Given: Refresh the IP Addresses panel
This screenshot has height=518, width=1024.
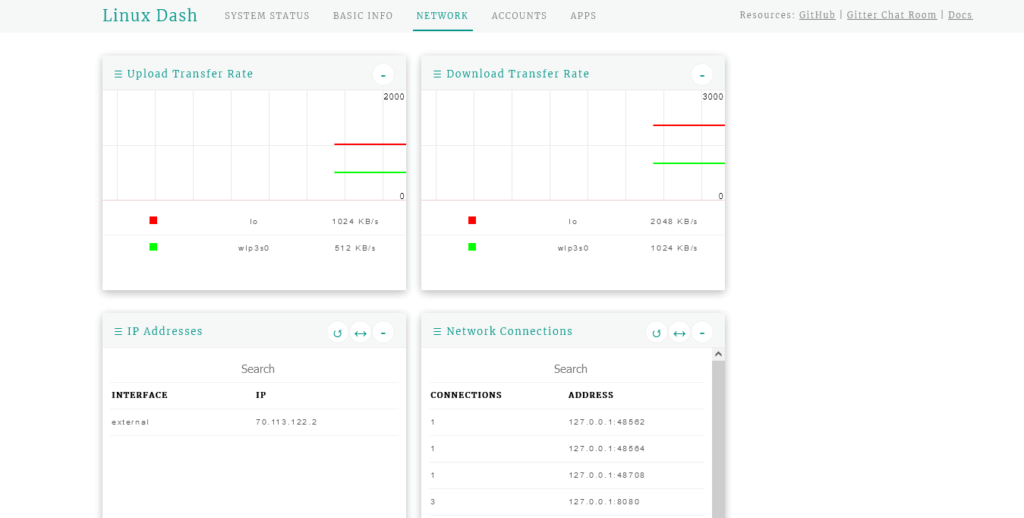Looking at the screenshot, I should pyautogui.click(x=338, y=332).
